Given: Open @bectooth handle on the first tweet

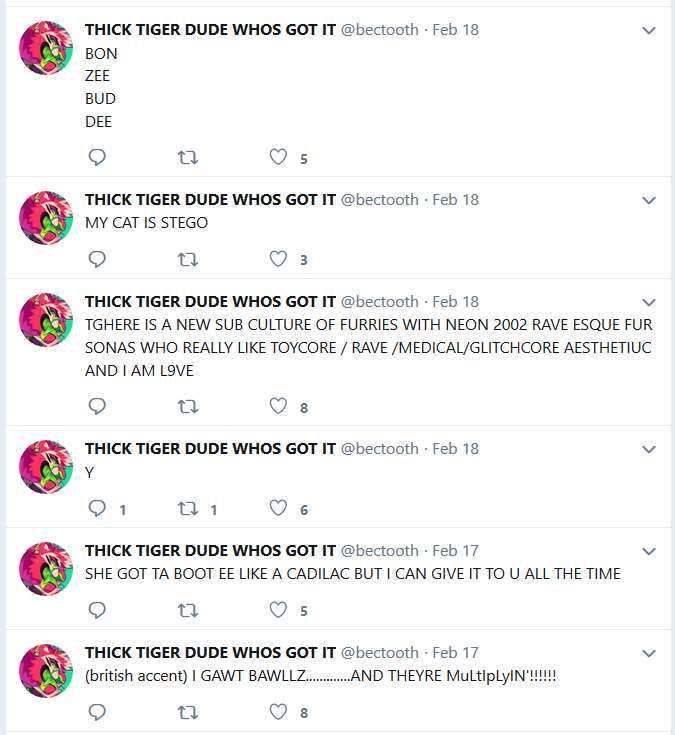Looking at the screenshot, I should 380,30.
